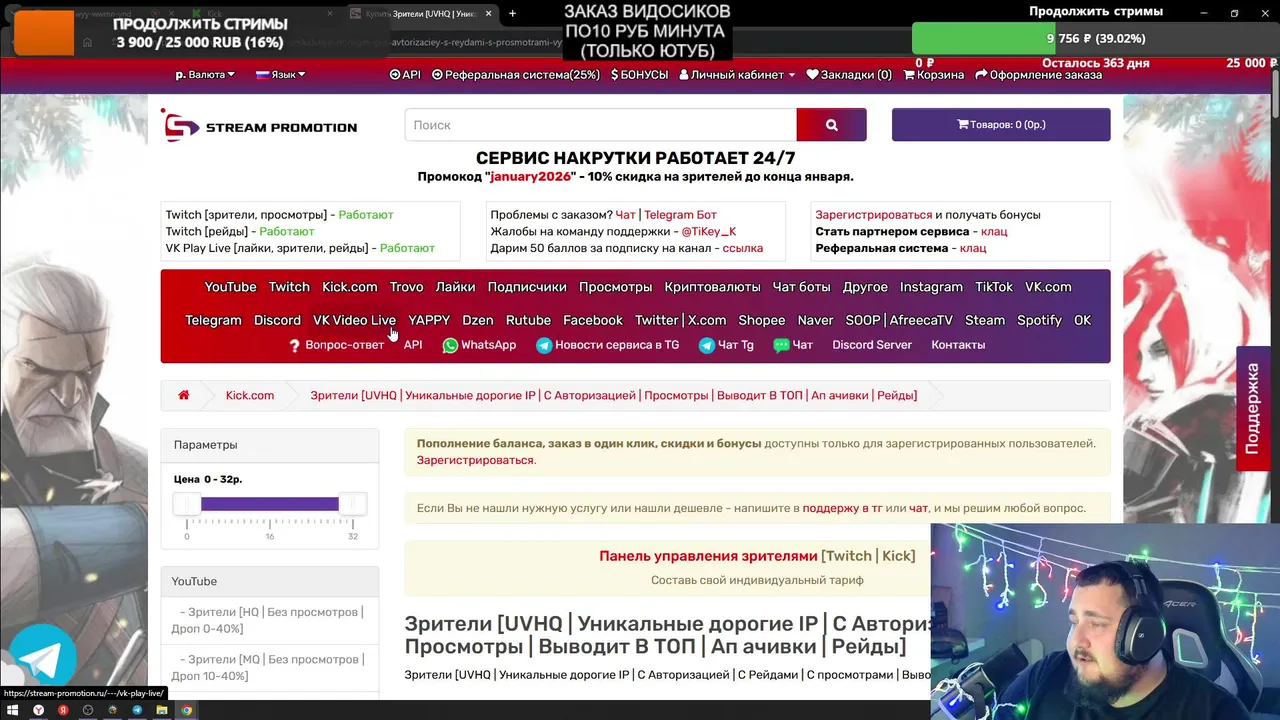Open Discord Server link

click(872, 345)
